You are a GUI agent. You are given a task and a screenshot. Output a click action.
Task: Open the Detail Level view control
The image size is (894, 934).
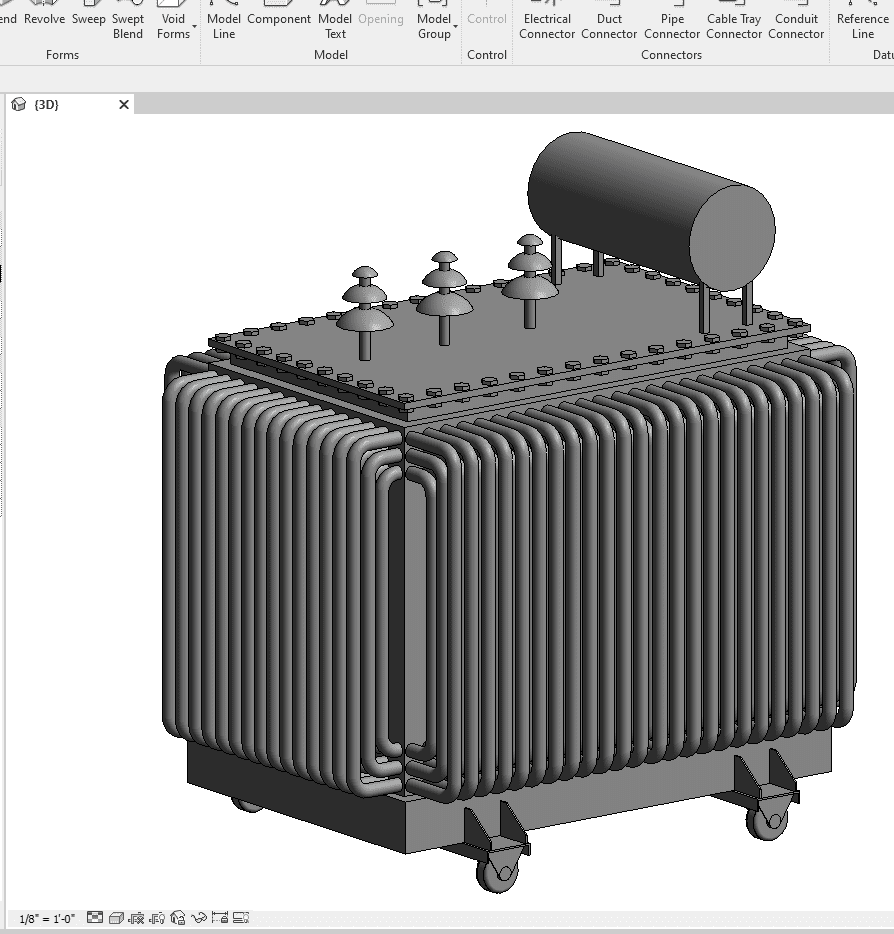[x=95, y=917]
